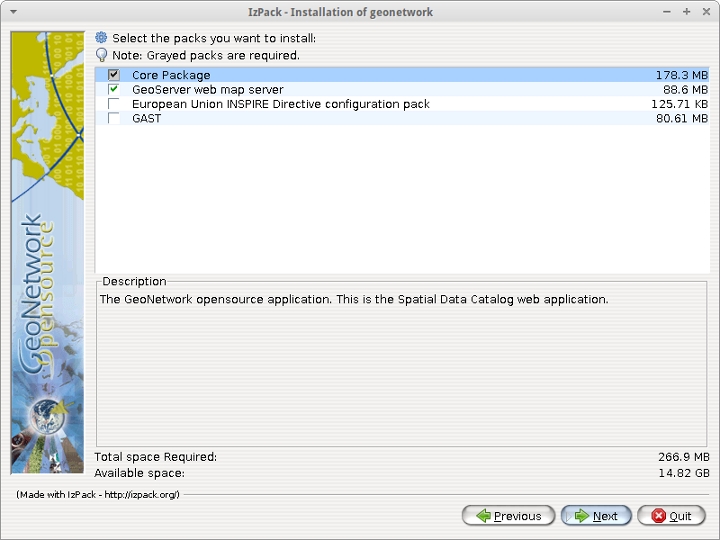Click the 125.71 KB size of INSPIRE pack
The image size is (720, 540).
(x=679, y=104)
